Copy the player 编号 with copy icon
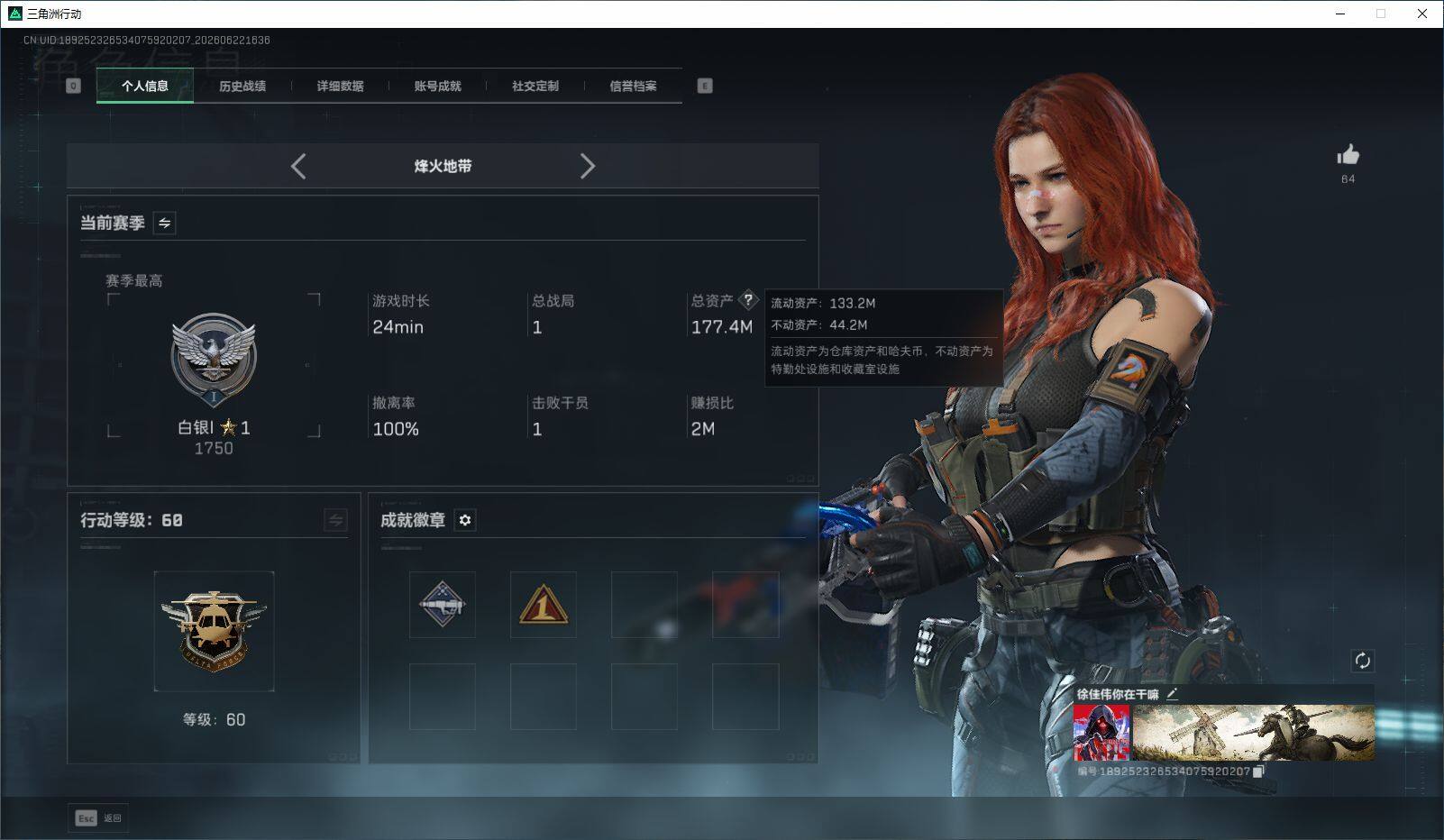Screen dimensions: 1444x840 pos(1259,772)
